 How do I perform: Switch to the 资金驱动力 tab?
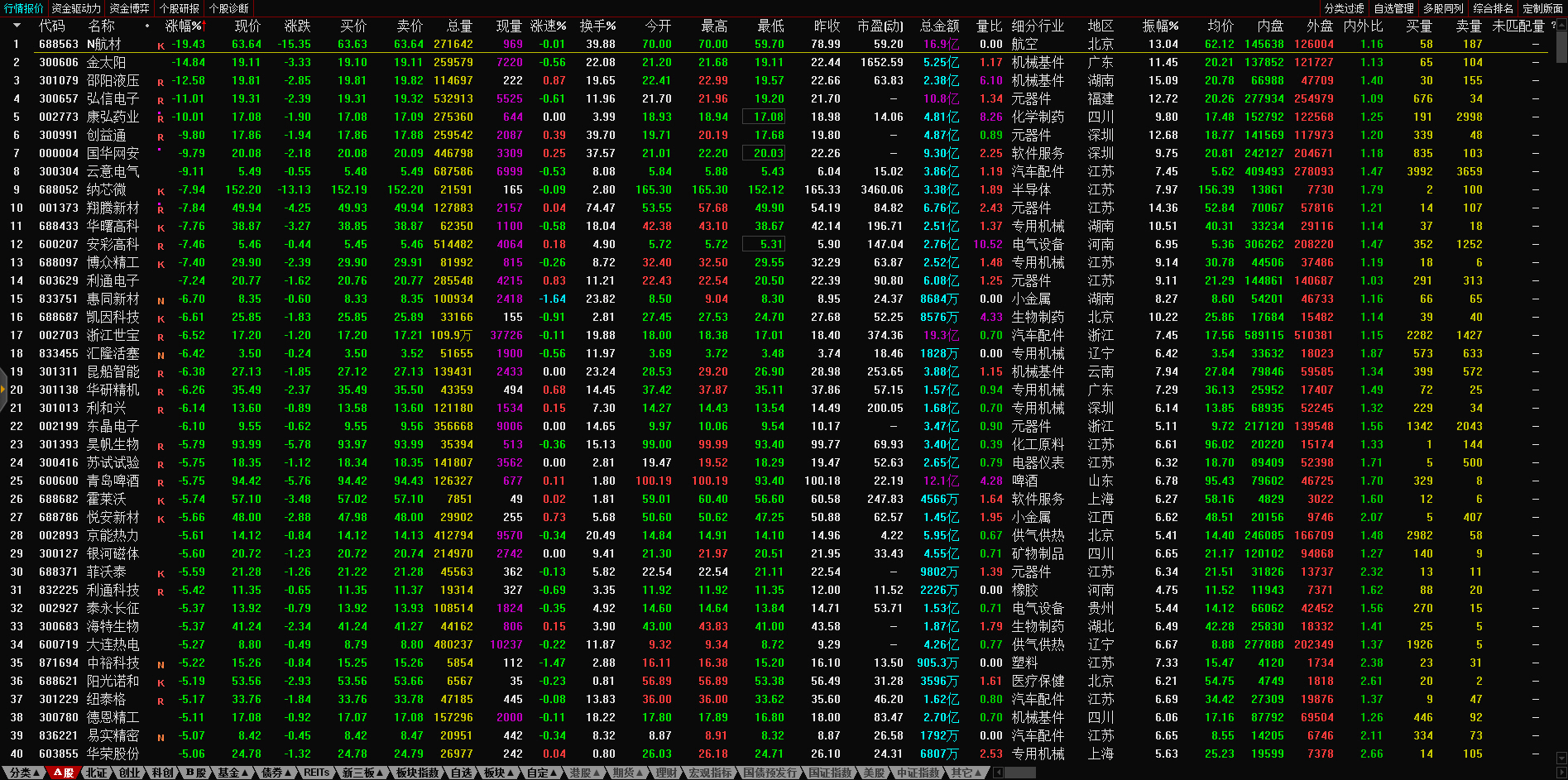76,8
